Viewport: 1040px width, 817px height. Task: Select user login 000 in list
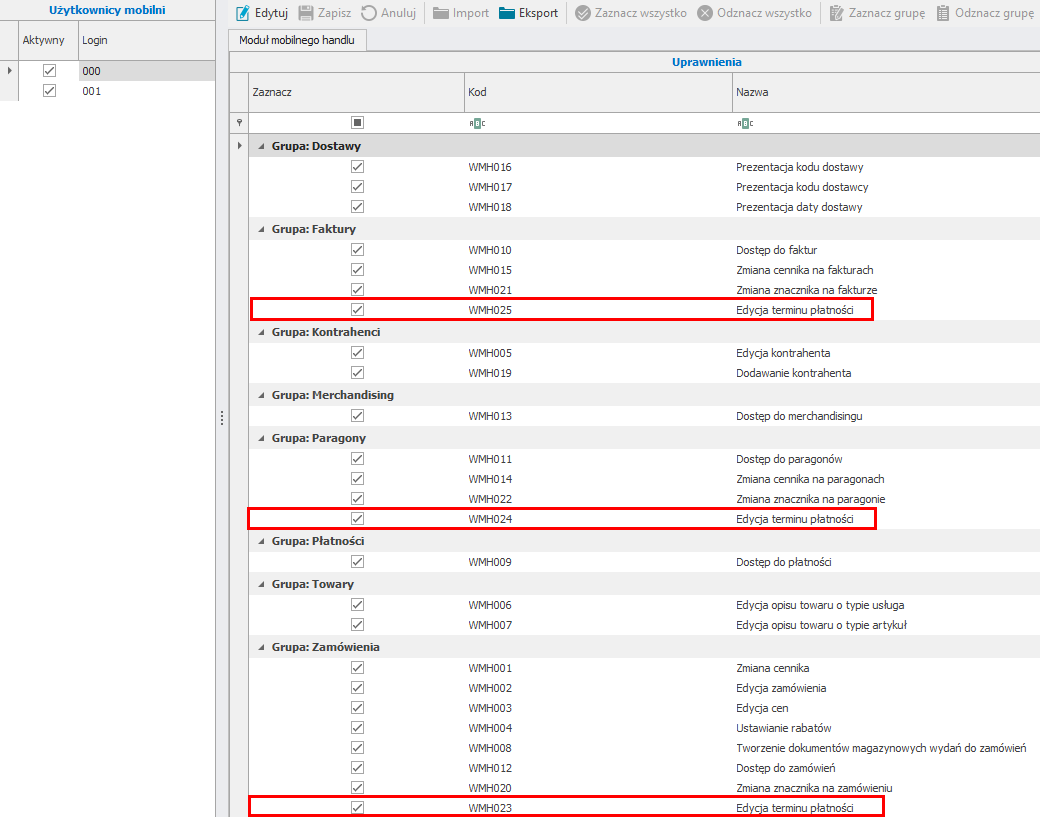92,71
